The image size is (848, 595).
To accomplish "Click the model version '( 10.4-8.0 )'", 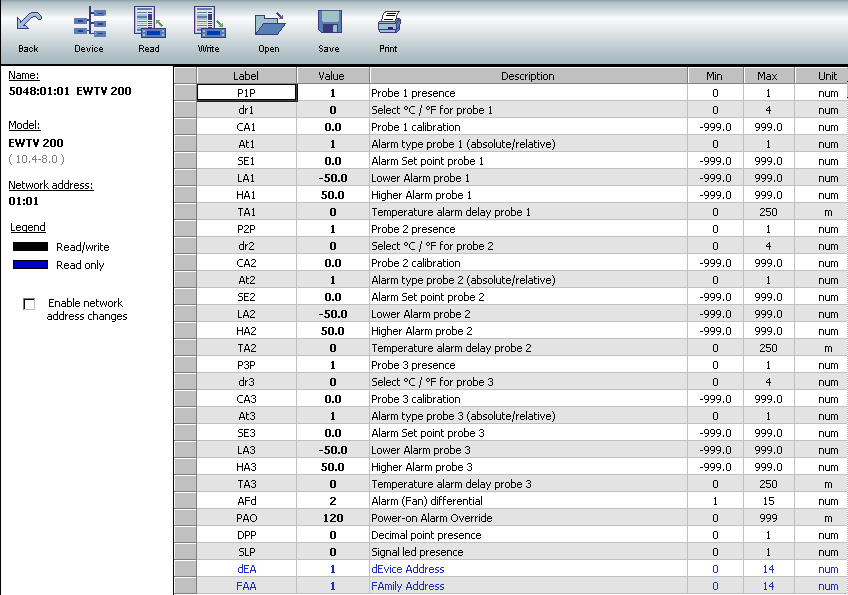I will [x=36, y=159].
